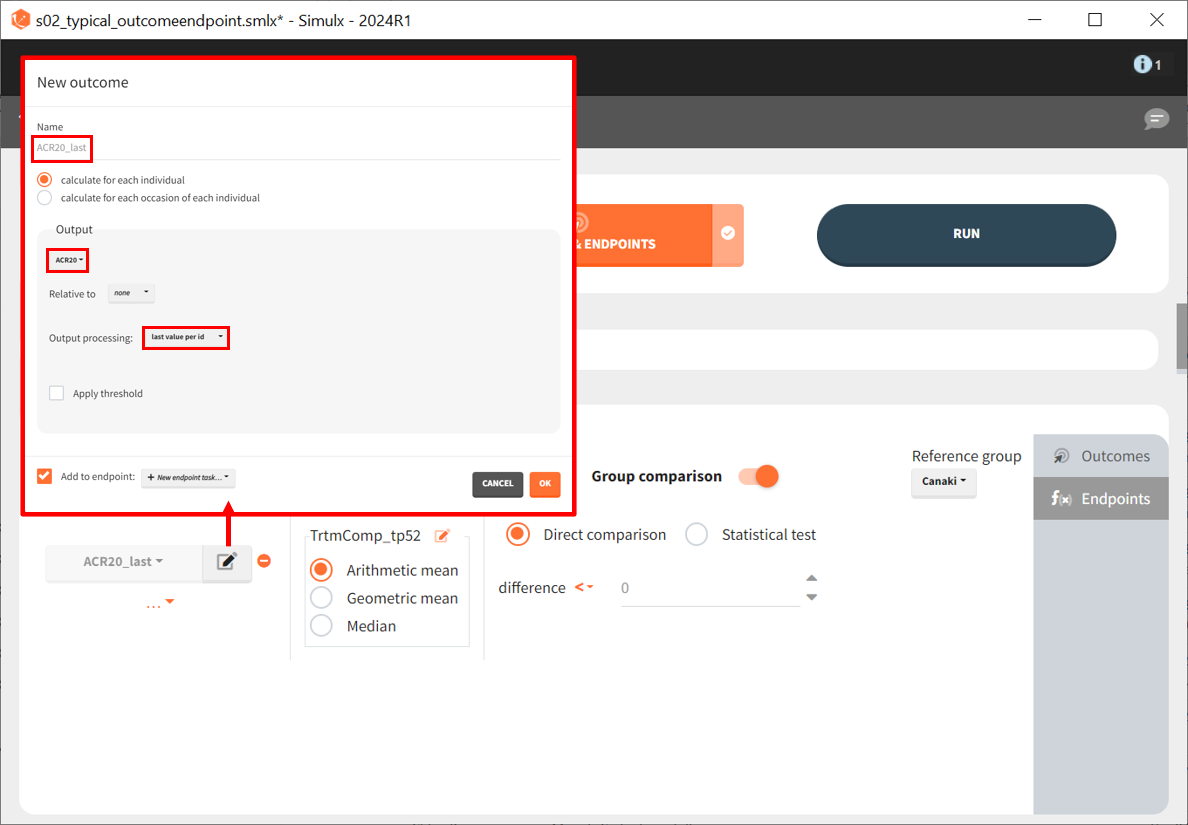Select calculate for each occasion option

[44, 198]
